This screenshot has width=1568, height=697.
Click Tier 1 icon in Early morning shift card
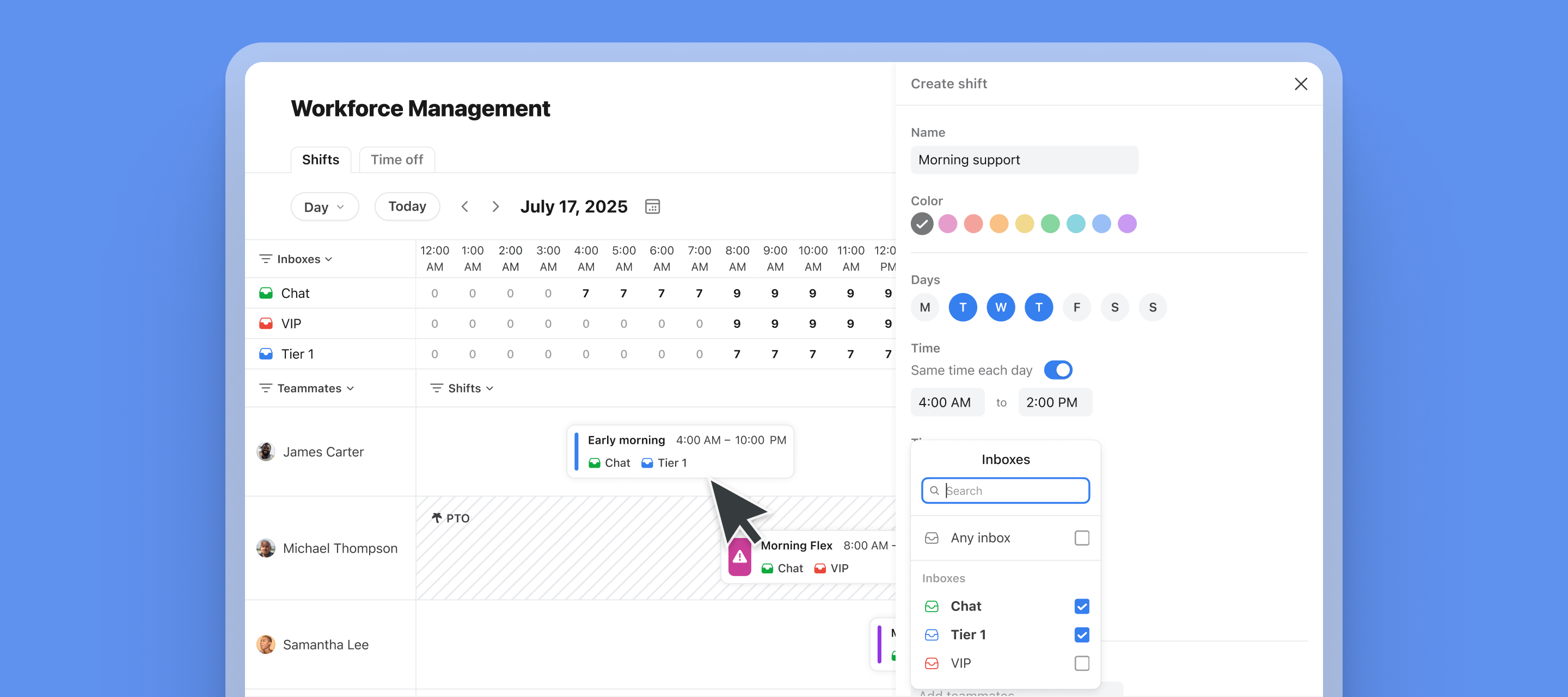tap(647, 463)
